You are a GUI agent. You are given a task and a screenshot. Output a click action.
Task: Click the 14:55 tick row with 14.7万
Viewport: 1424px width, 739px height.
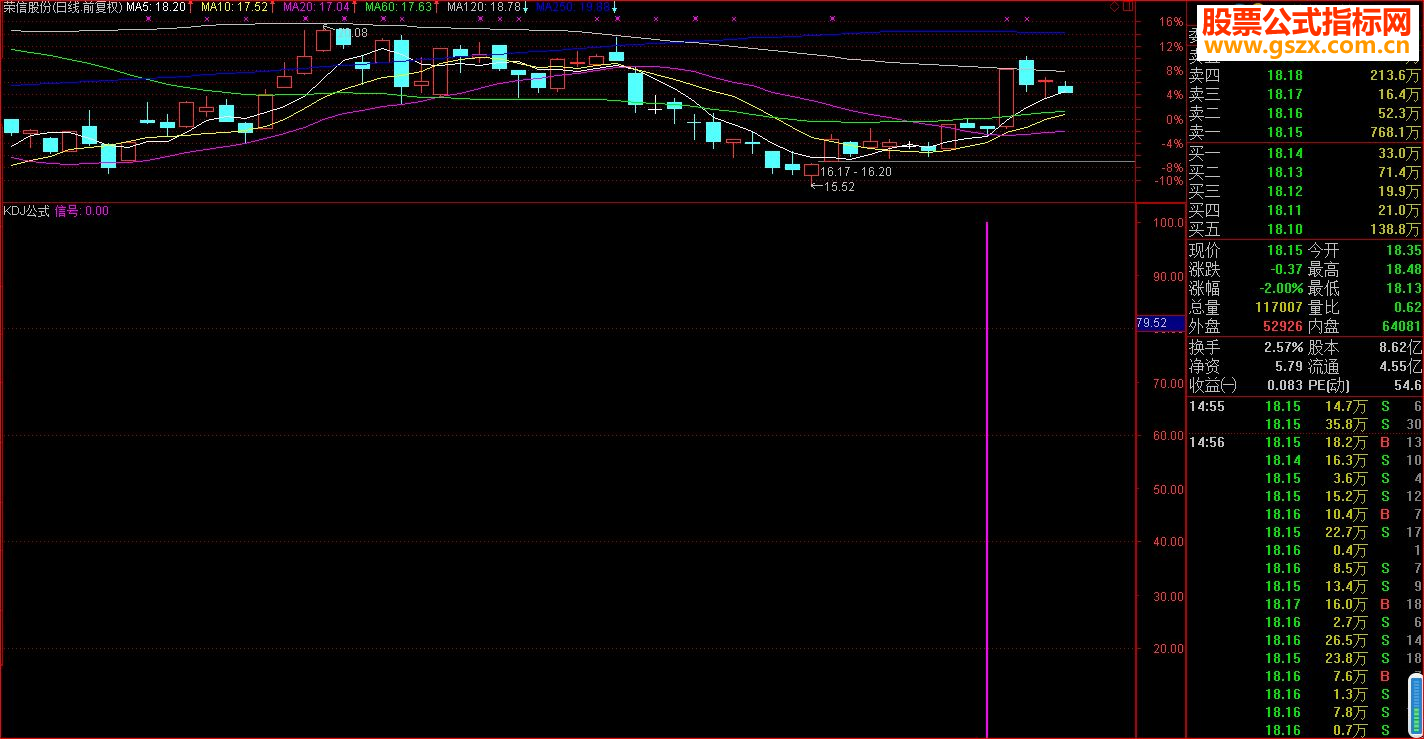[1304, 406]
